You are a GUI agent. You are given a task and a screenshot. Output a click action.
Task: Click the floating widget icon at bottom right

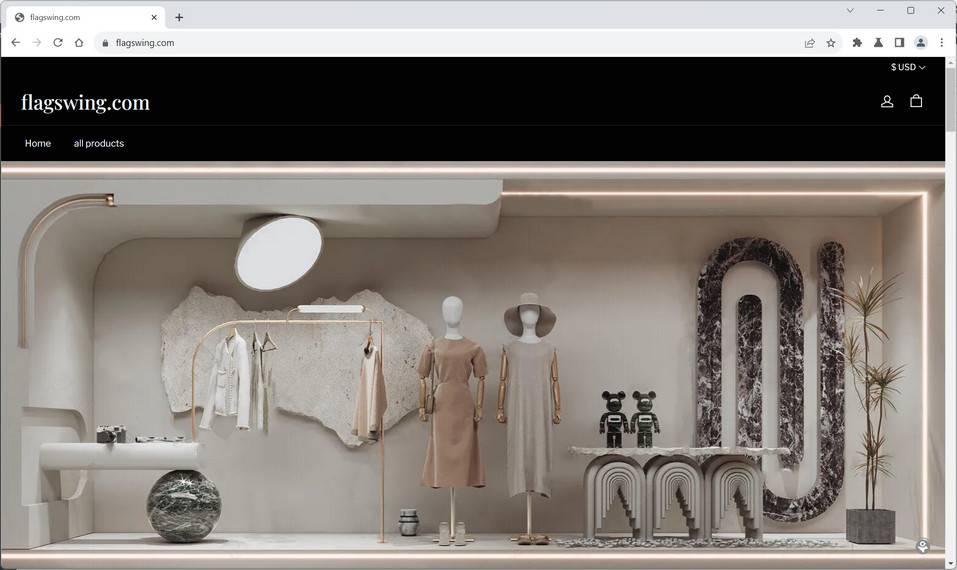tap(923, 546)
